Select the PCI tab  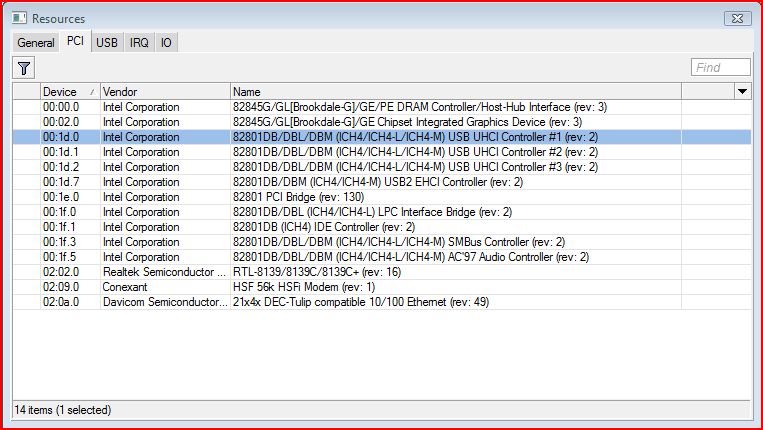(75, 41)
